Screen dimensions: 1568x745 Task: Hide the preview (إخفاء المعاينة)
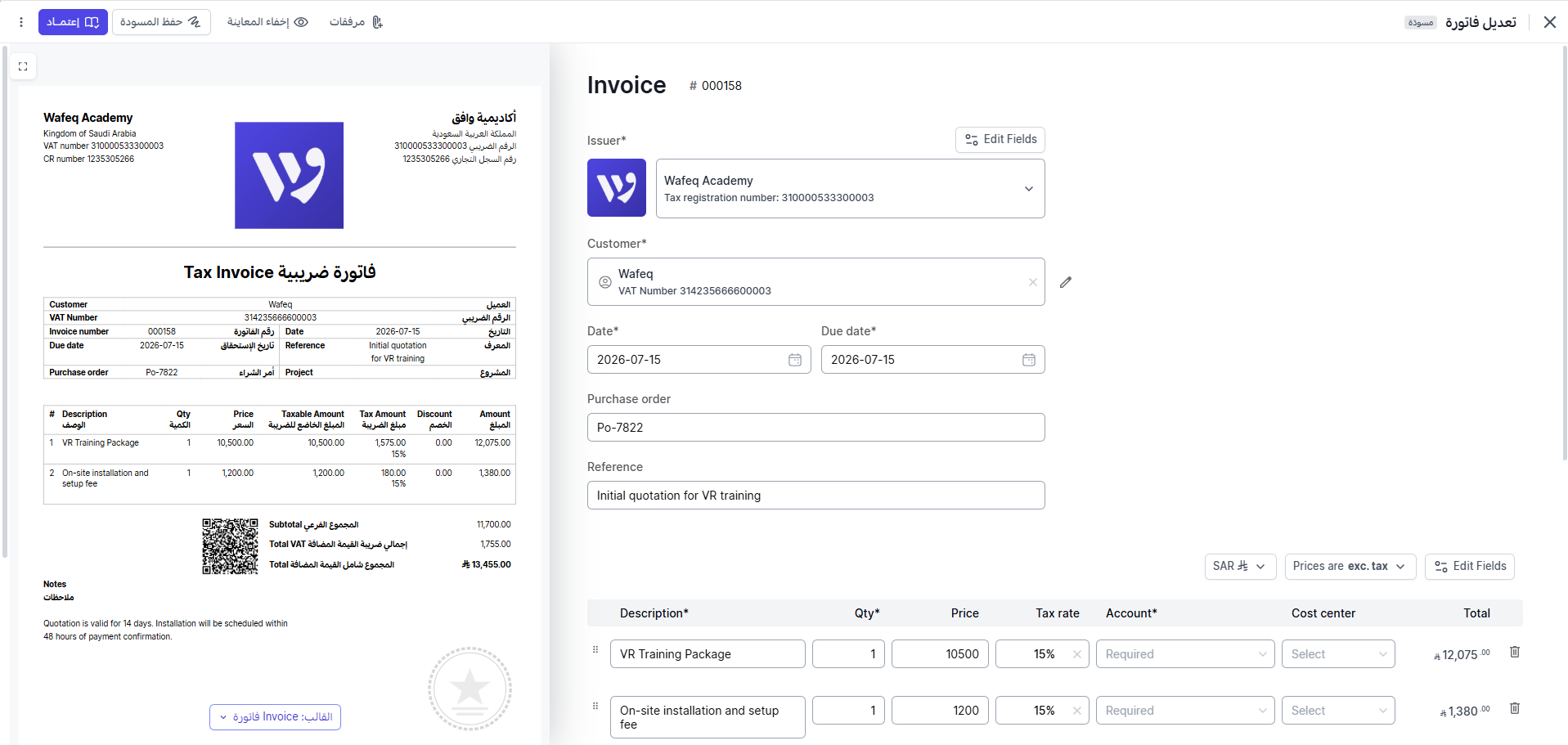click(x=267, y=22)
